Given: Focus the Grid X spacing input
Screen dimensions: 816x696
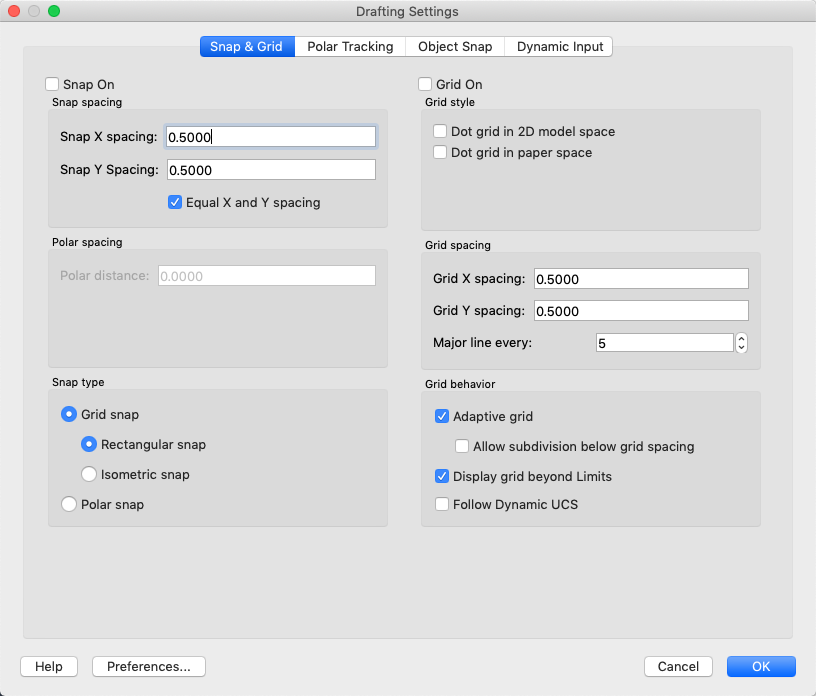Looking at the screenshot, I should pyautogui.click(x=641, y=279).
